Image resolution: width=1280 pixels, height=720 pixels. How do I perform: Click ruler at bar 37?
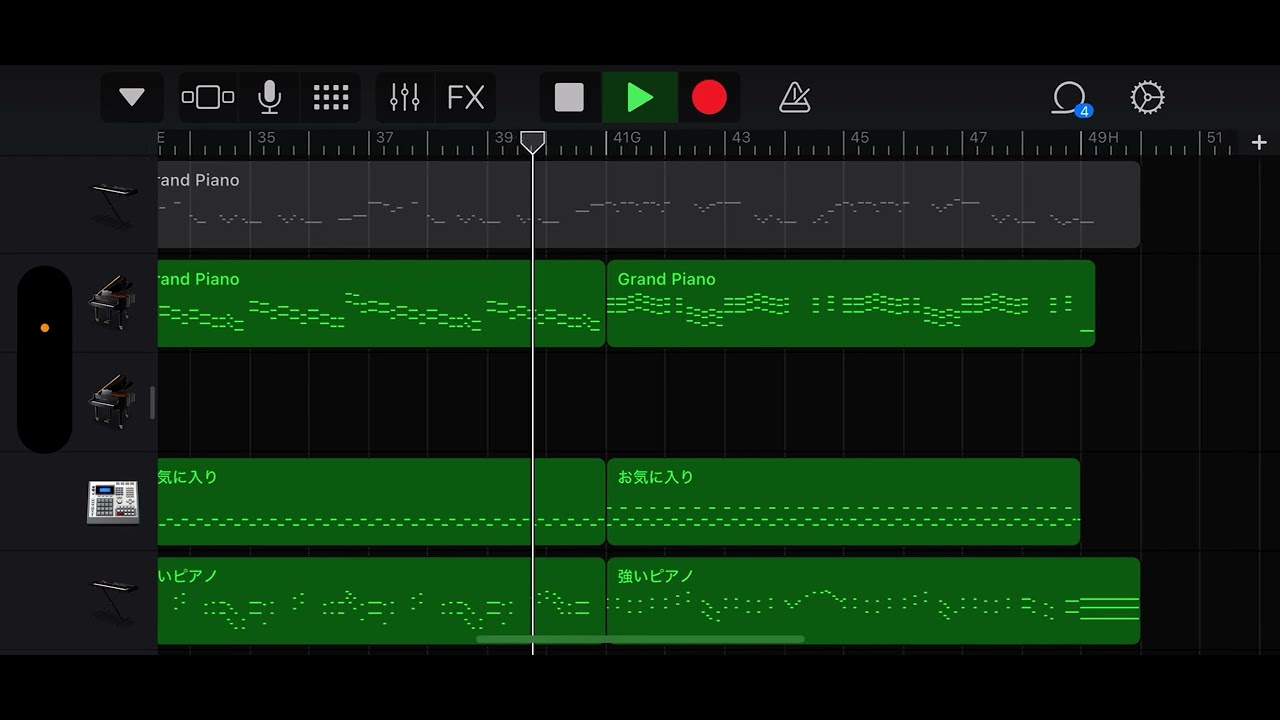pyautogui.click(x=384, y=138)
